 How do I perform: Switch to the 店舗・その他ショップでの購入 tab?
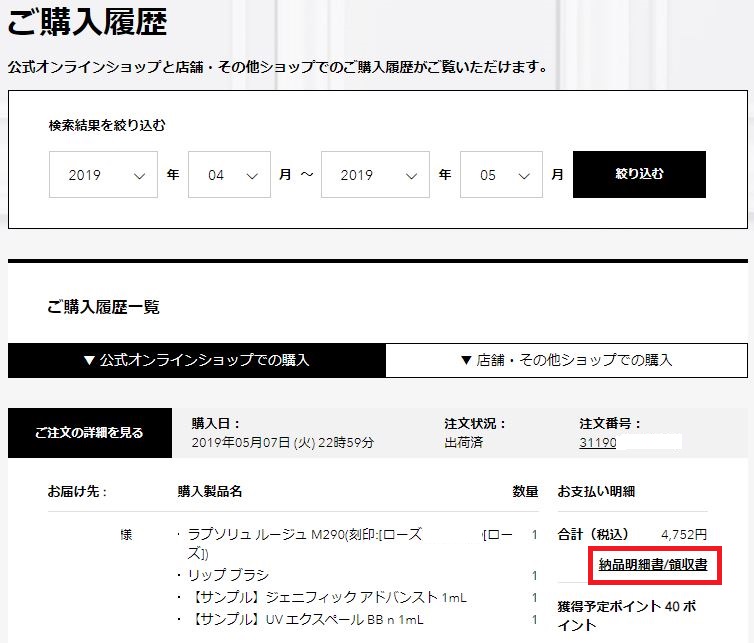click(566, 360)
